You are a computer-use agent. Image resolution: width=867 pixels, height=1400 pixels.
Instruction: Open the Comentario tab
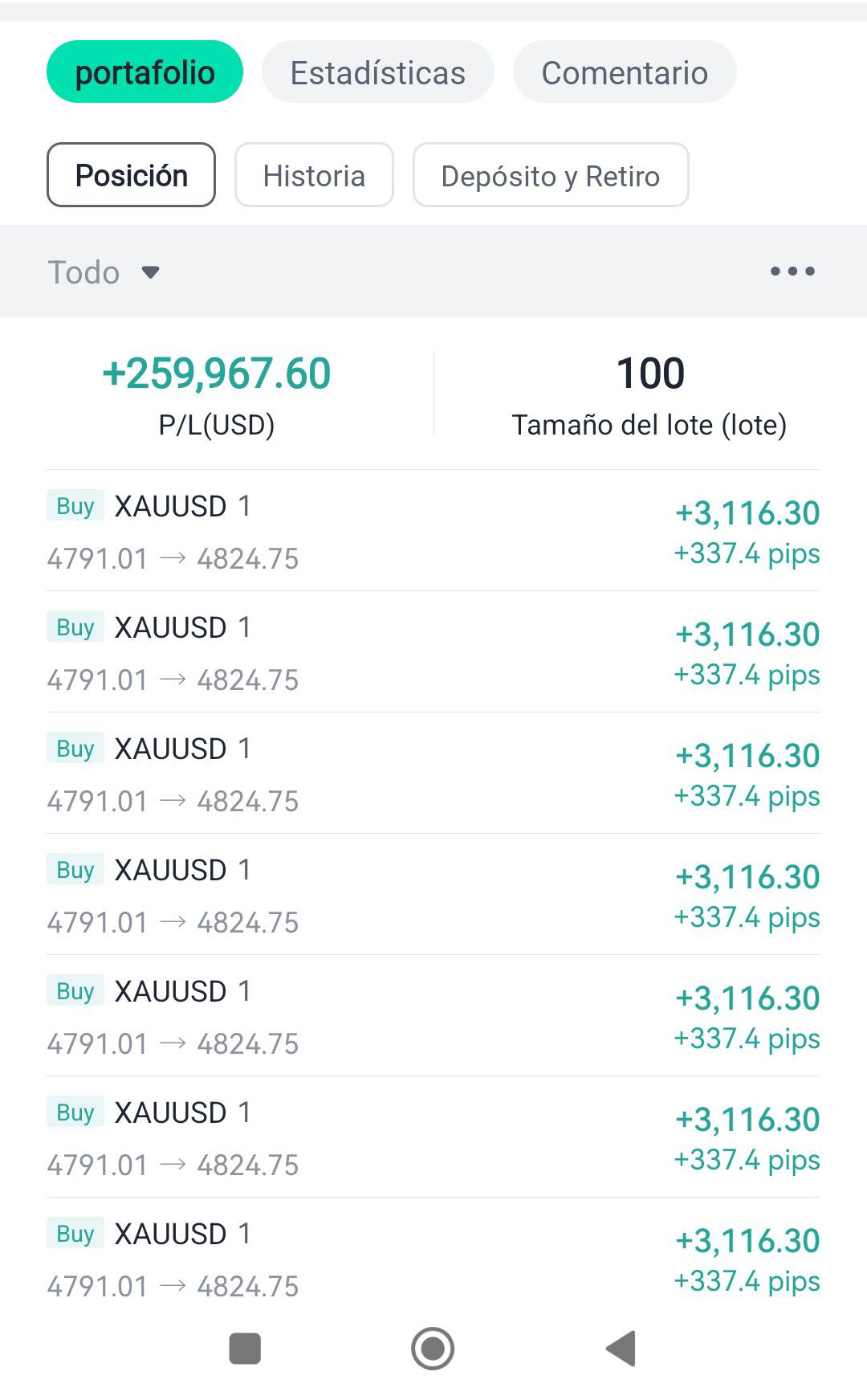tap(625, 72)
